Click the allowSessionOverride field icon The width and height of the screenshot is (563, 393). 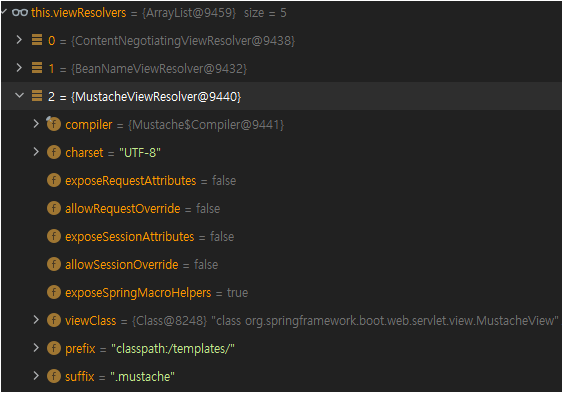(54, 264)
